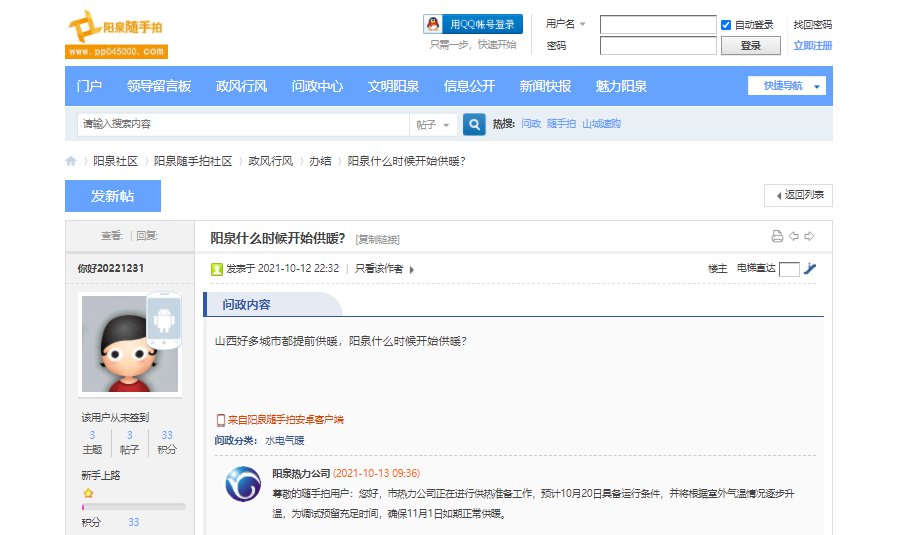
Task: Toggle the 自动登录 checkbox
Action: coord(726,24)
